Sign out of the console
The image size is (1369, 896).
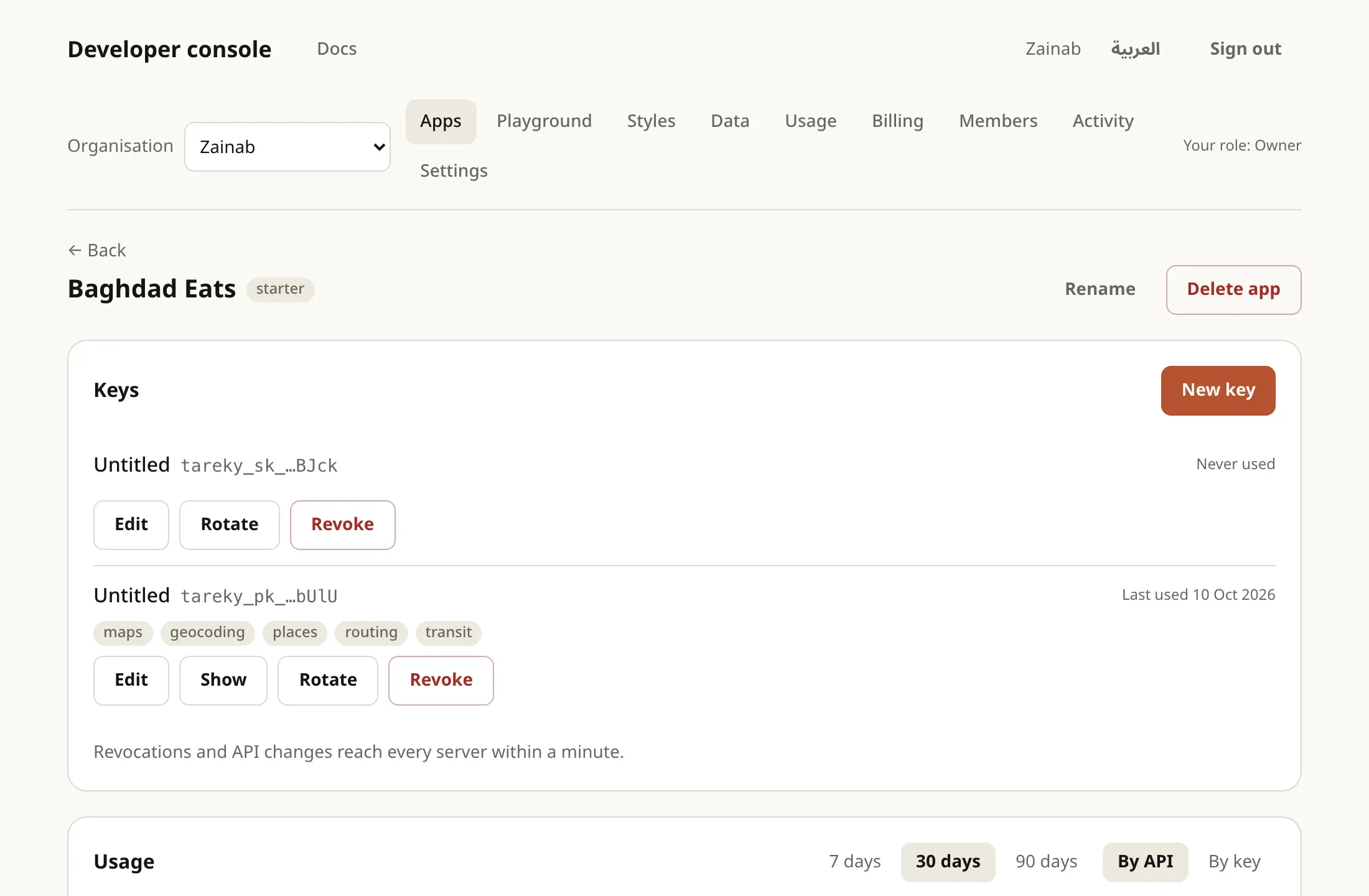tap(1245, 49)
